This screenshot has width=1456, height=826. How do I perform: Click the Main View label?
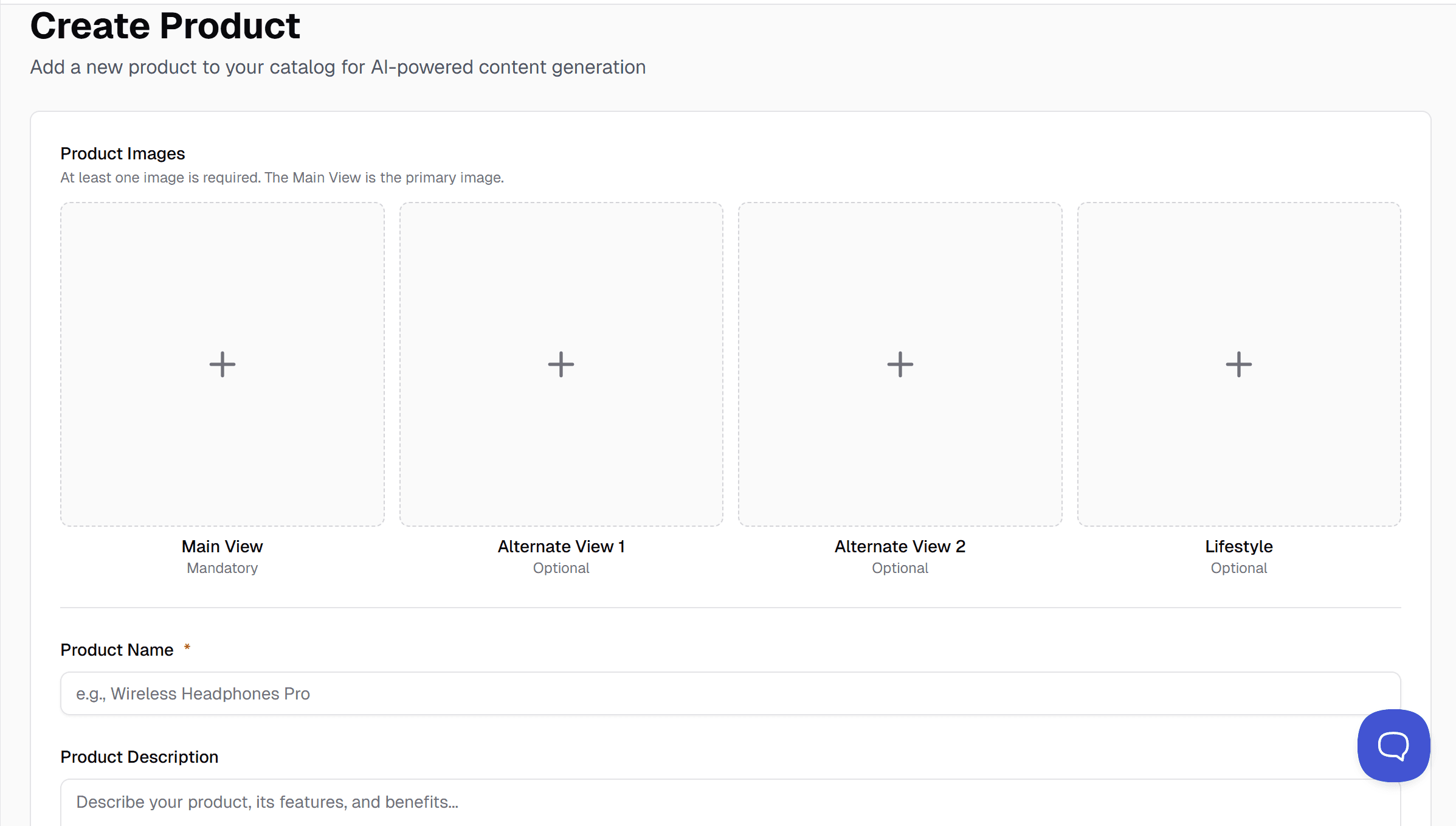coord(223,546)
